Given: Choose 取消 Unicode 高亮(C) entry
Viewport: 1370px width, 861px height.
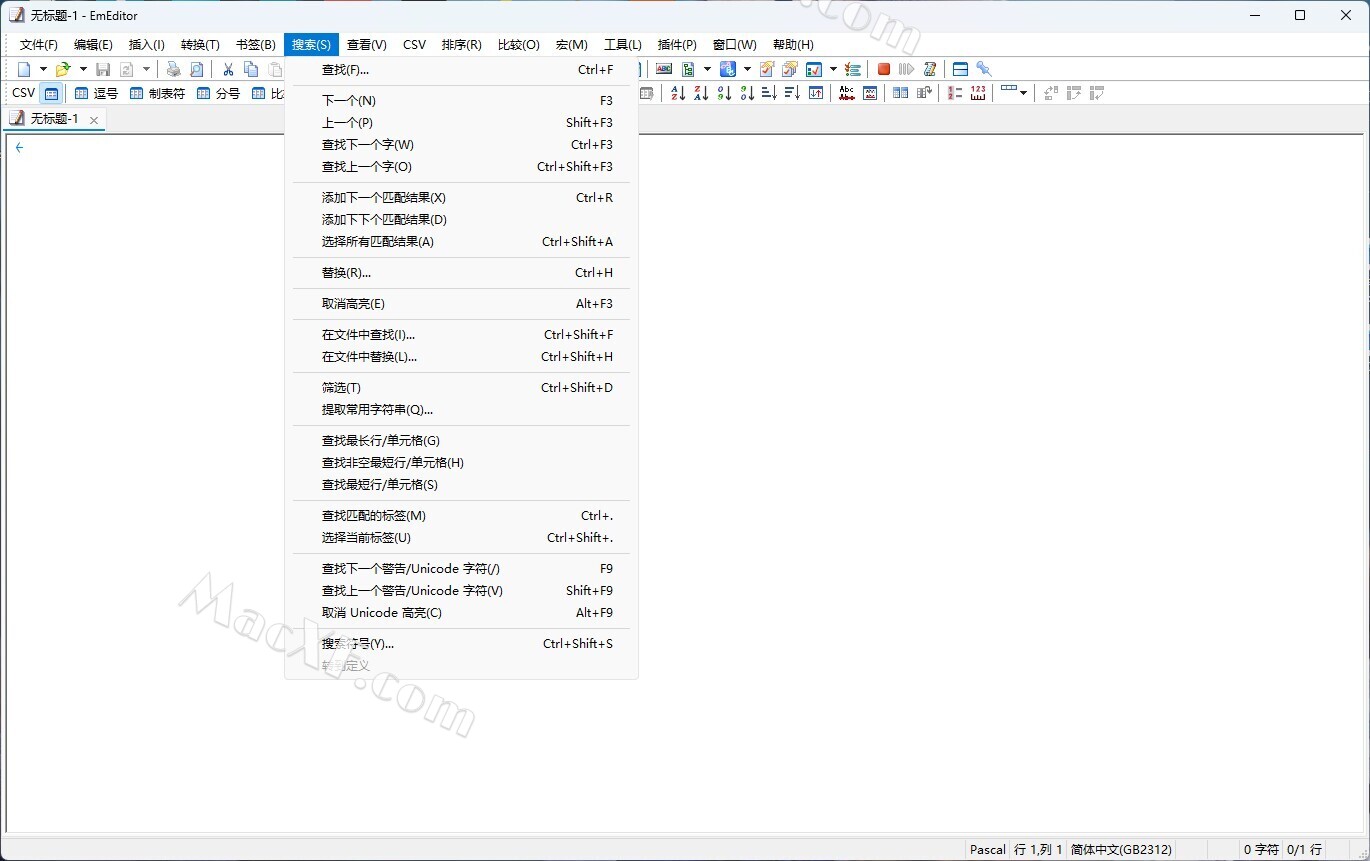Looking at the screenshot, I should pyautogui.click(x=461, y=613).
